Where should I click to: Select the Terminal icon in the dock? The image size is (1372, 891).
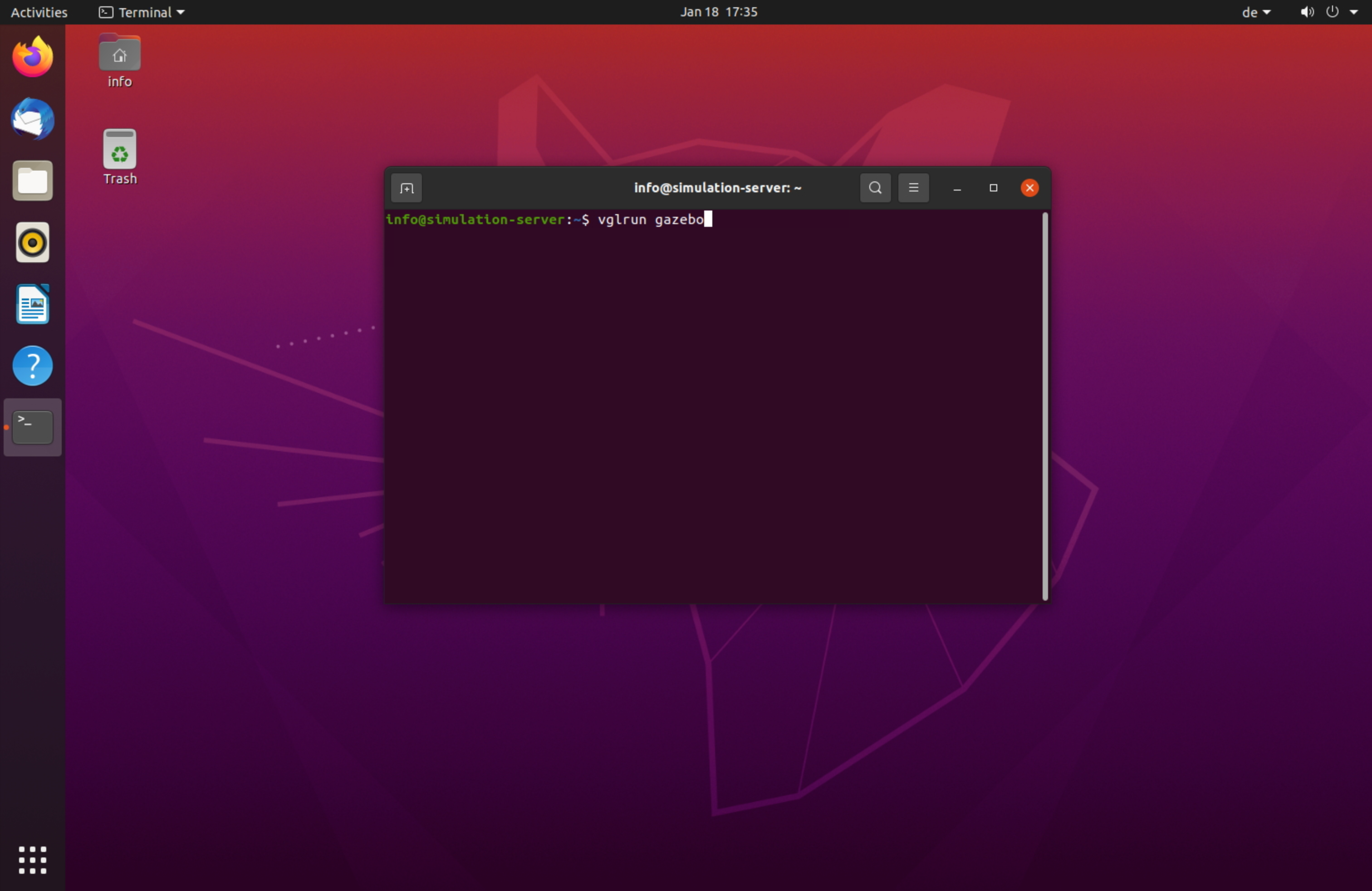tap(33, 428)
